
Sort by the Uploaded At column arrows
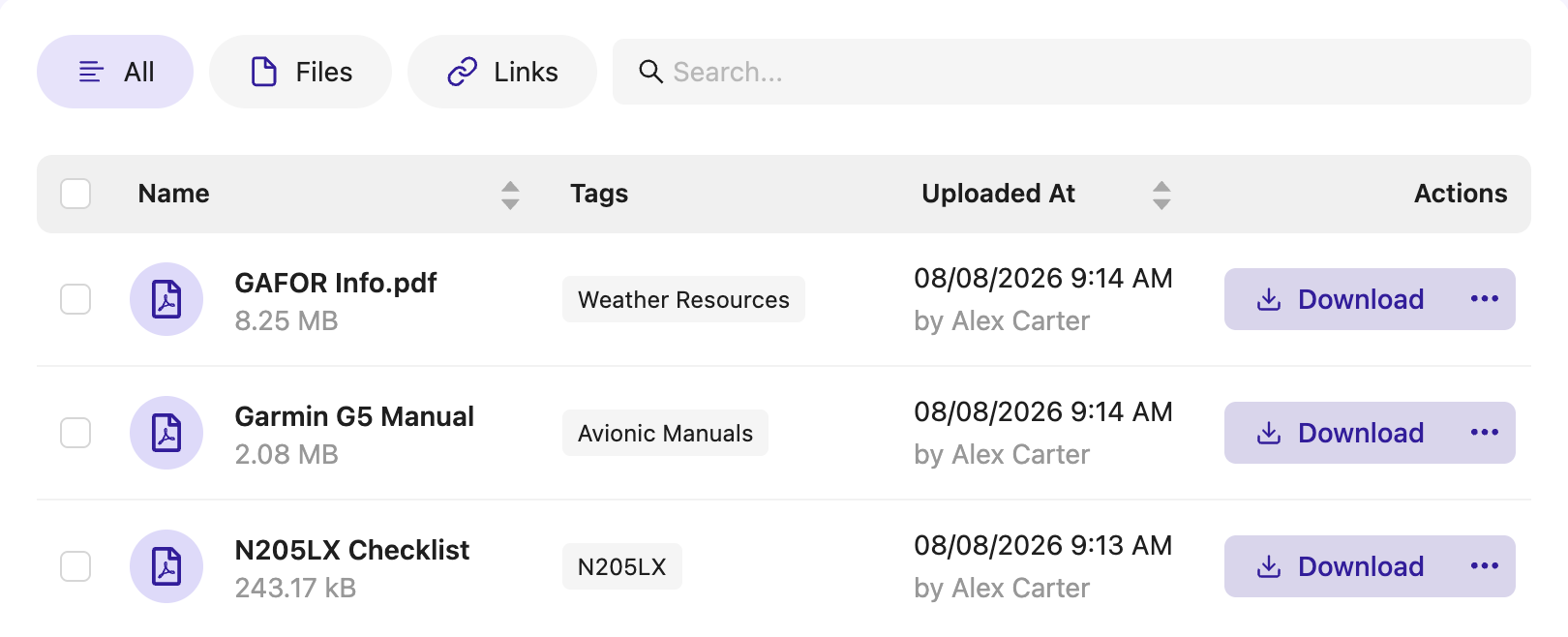1161,195
